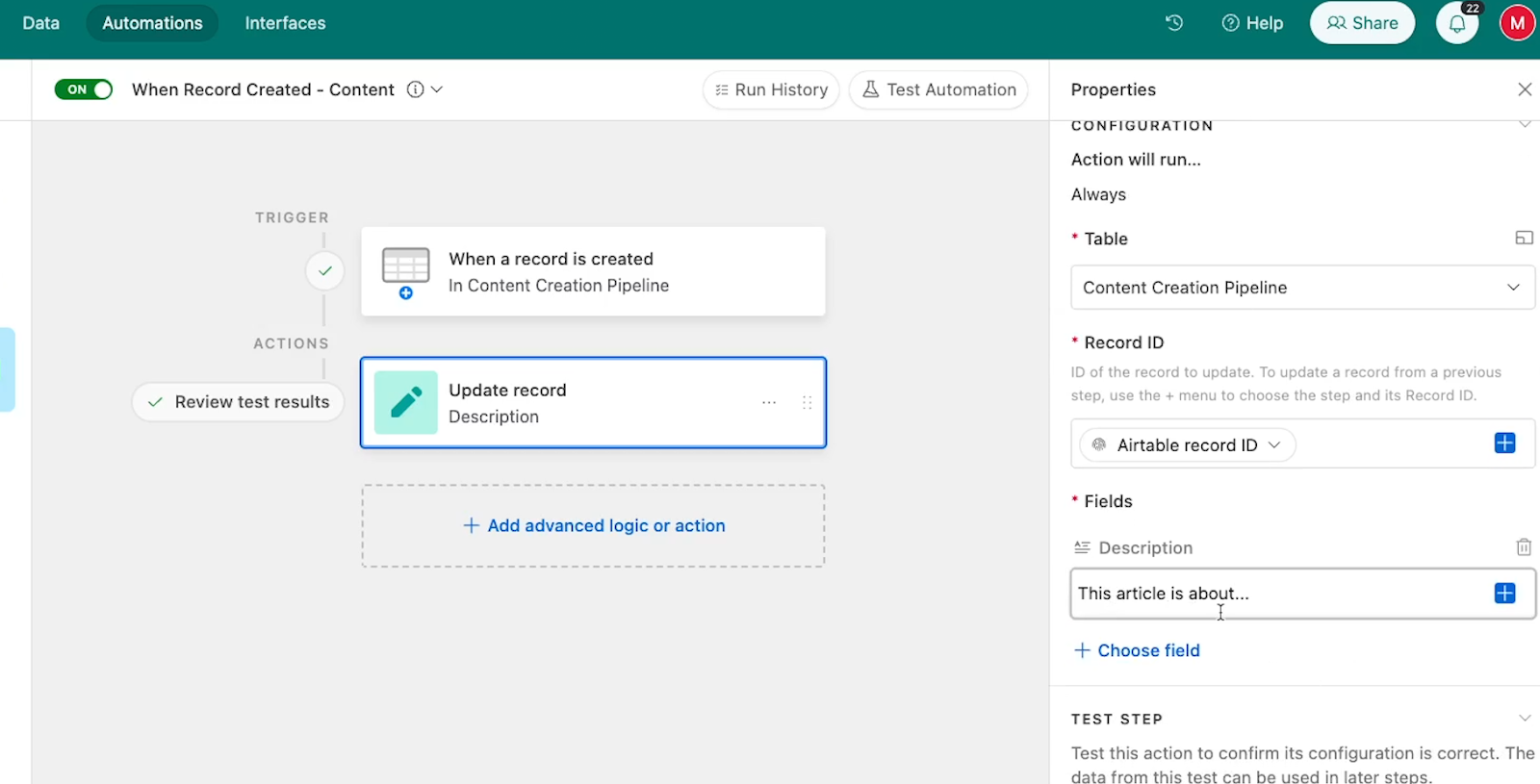Click the light blue tab at left edge
This screenshot has height=784, width=1540.
[x=7, y=369]
